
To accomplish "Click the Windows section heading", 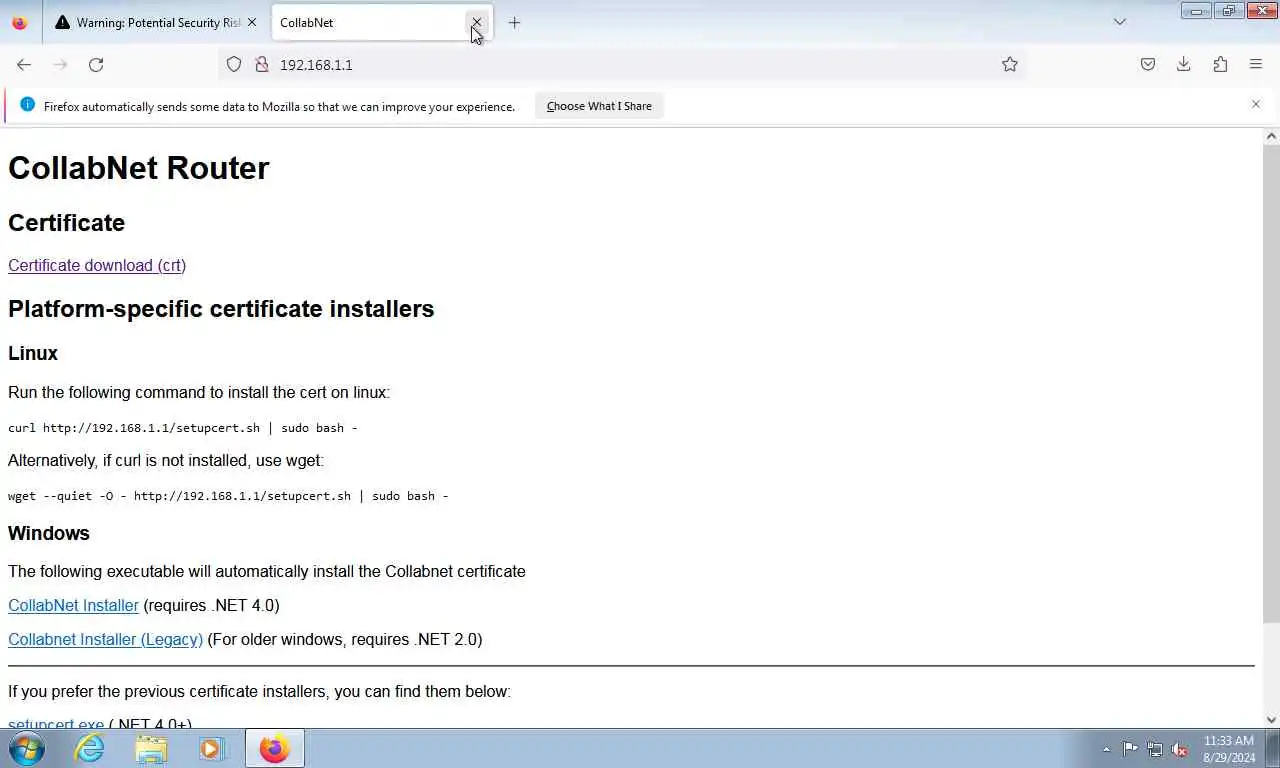I will tap(49, 533).
